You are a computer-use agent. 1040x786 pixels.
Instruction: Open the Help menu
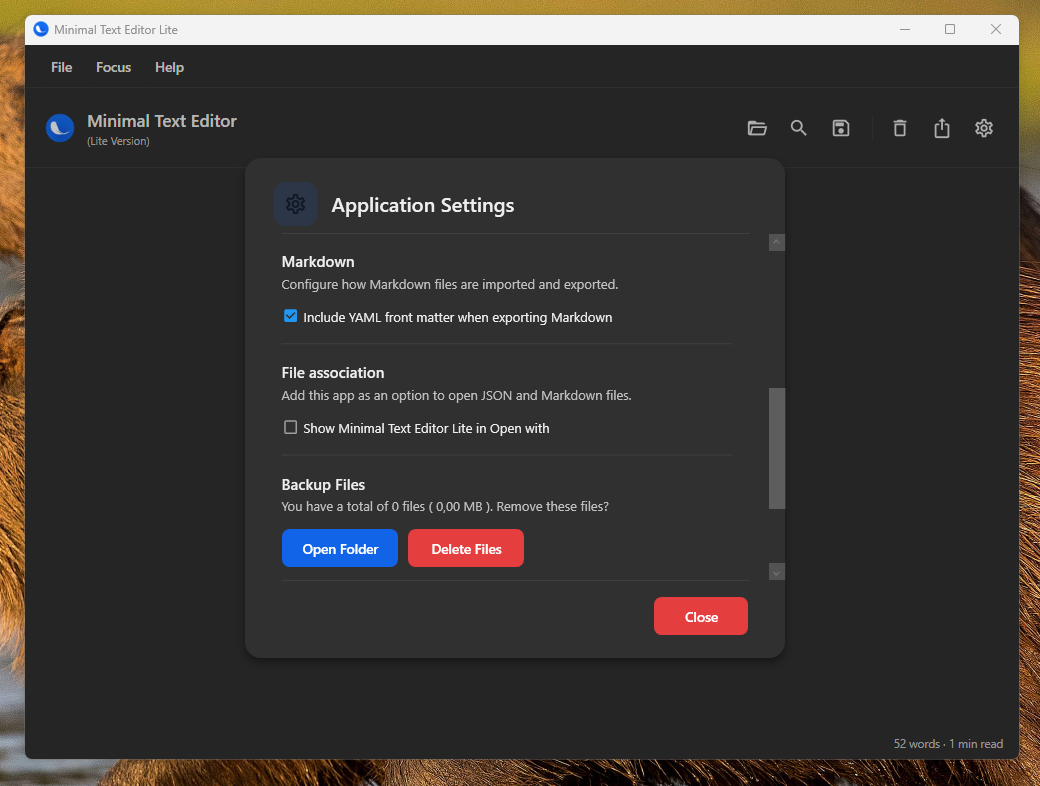tap(169, 67)
